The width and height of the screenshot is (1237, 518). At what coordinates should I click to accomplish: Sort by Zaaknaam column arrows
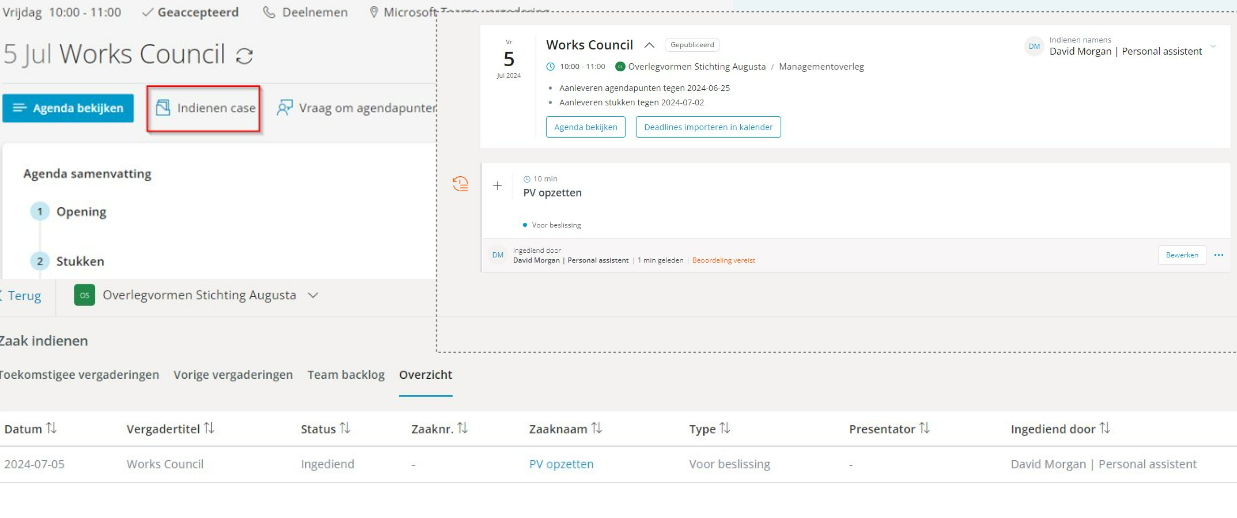point(597,428)
